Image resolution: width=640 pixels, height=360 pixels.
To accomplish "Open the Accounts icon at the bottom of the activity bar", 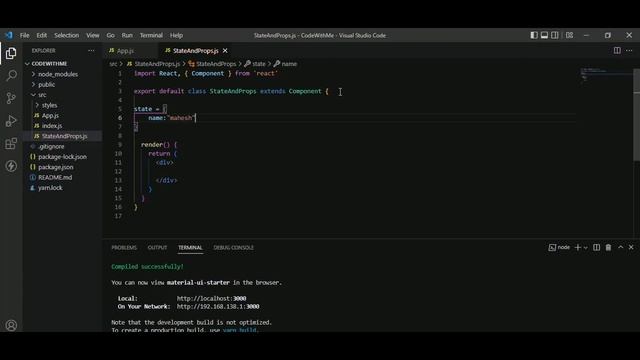I will [x=11, y=325].
